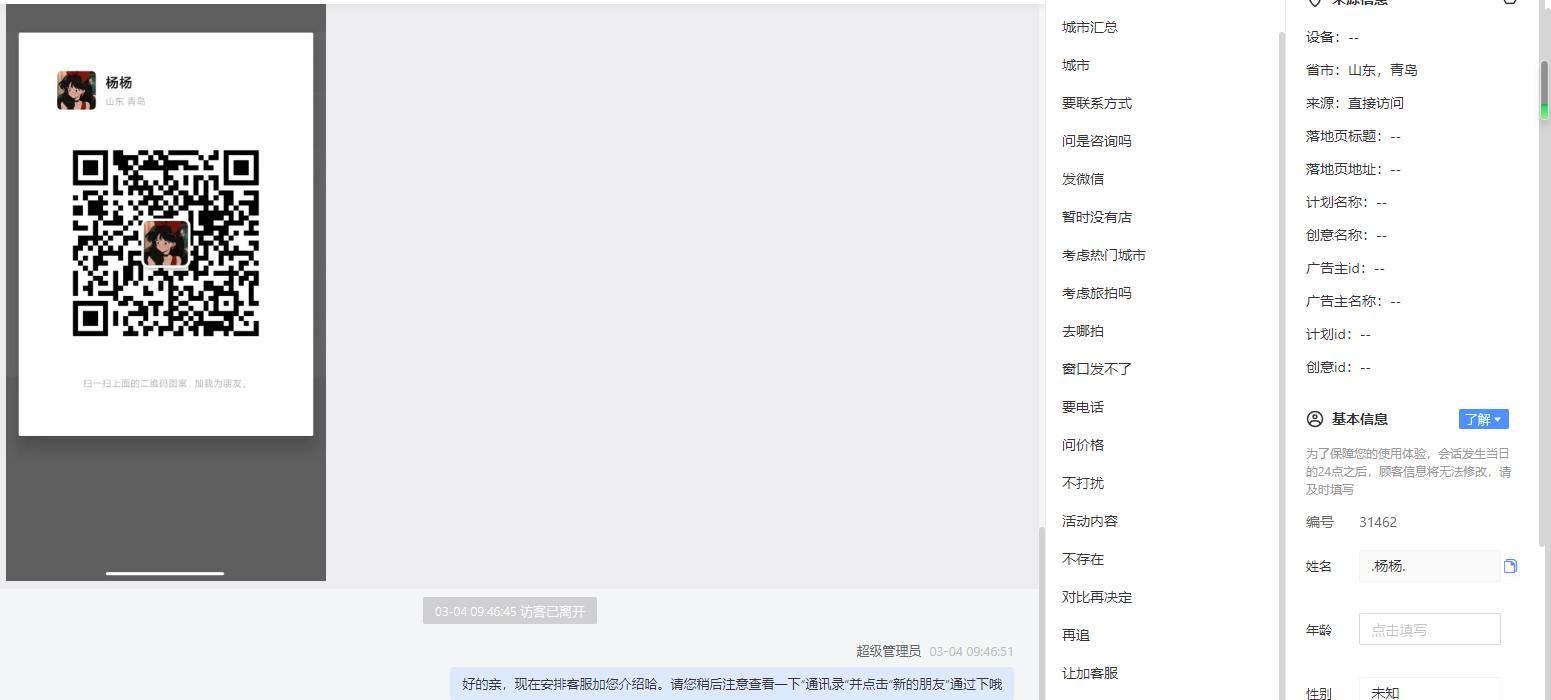This screenshot has height=700, width=1551.
Task: Select quick reply 再追
Action: pos(1076,635)
